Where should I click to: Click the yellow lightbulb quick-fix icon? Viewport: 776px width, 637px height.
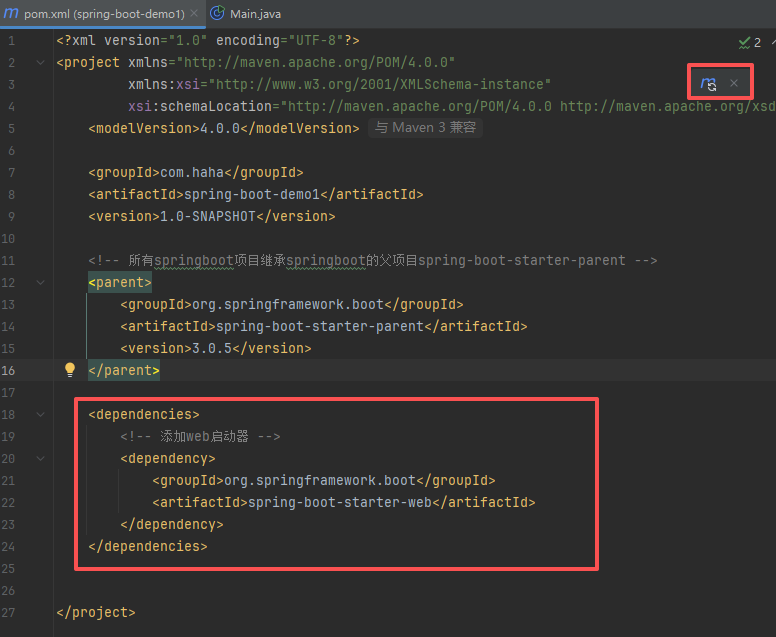[x=70, y=370]
